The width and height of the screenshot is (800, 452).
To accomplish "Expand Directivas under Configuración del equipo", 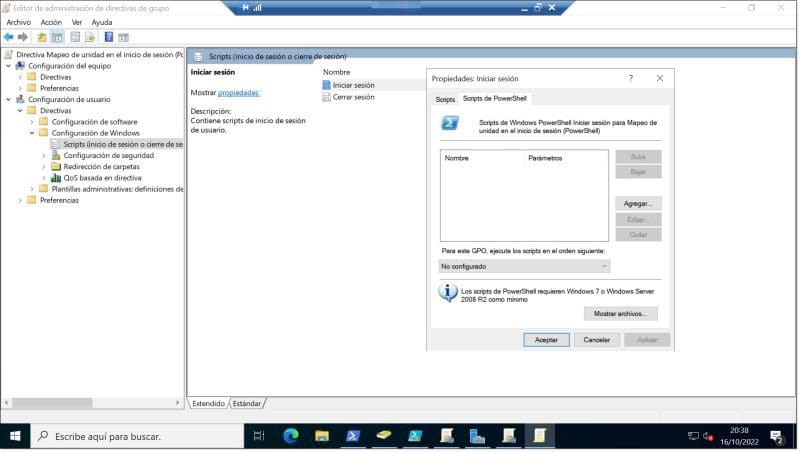I will (x=20, y=77).
